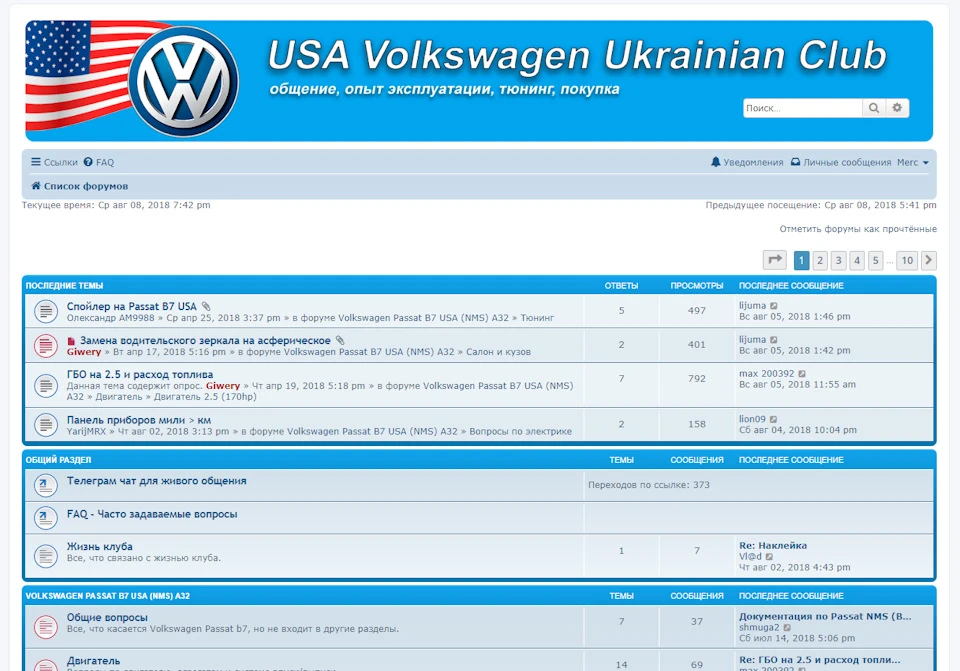Open the Жизнь клуба forum
Screen dimensions: 960x671
(99, 546)
